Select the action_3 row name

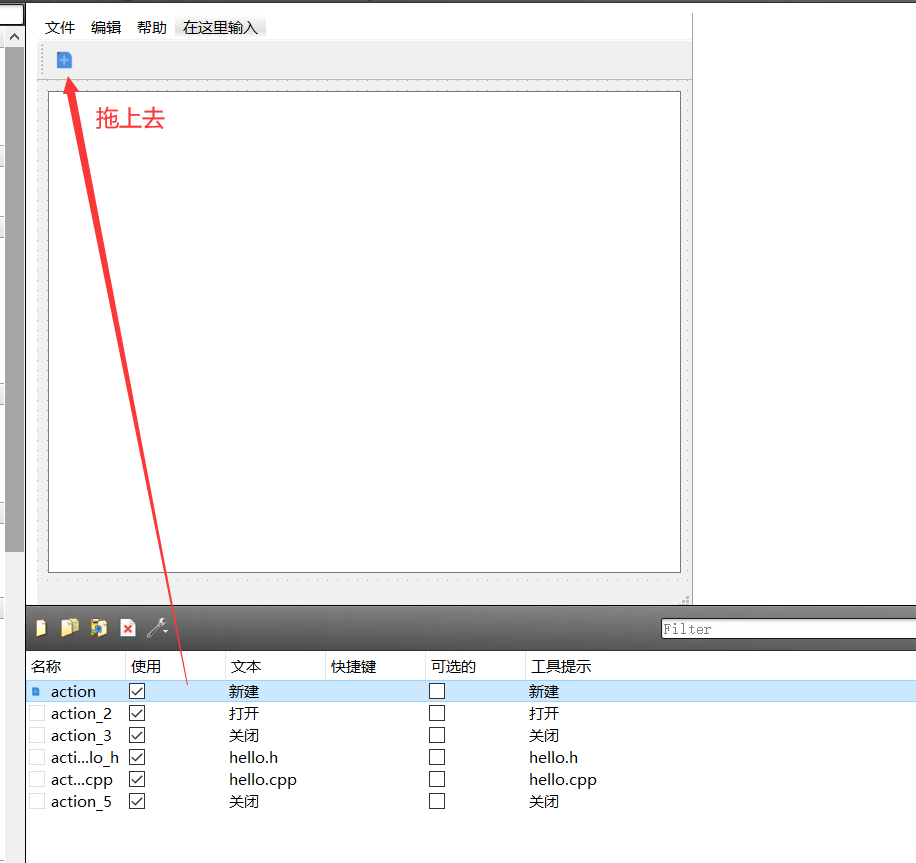tap(81, 736)
